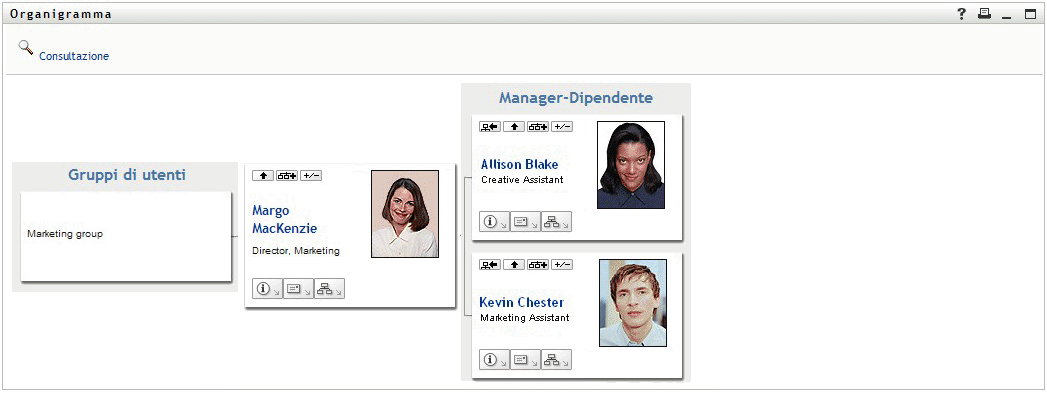Open the help question mark icon
This screenshot has height=393, width=1047.
pos(962,14)
